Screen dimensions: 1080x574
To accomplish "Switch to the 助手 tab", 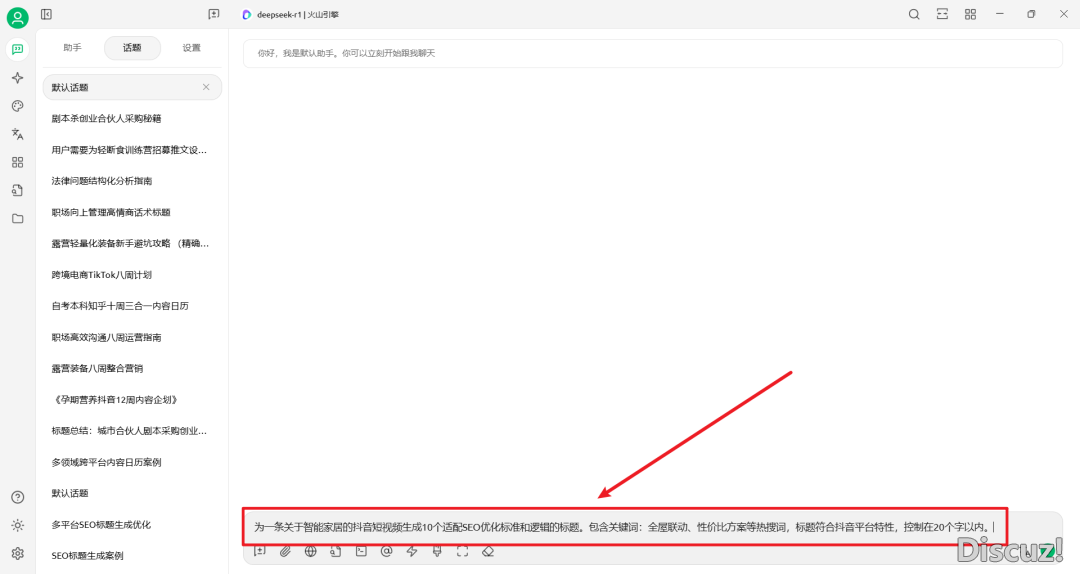I will [72, 47].
